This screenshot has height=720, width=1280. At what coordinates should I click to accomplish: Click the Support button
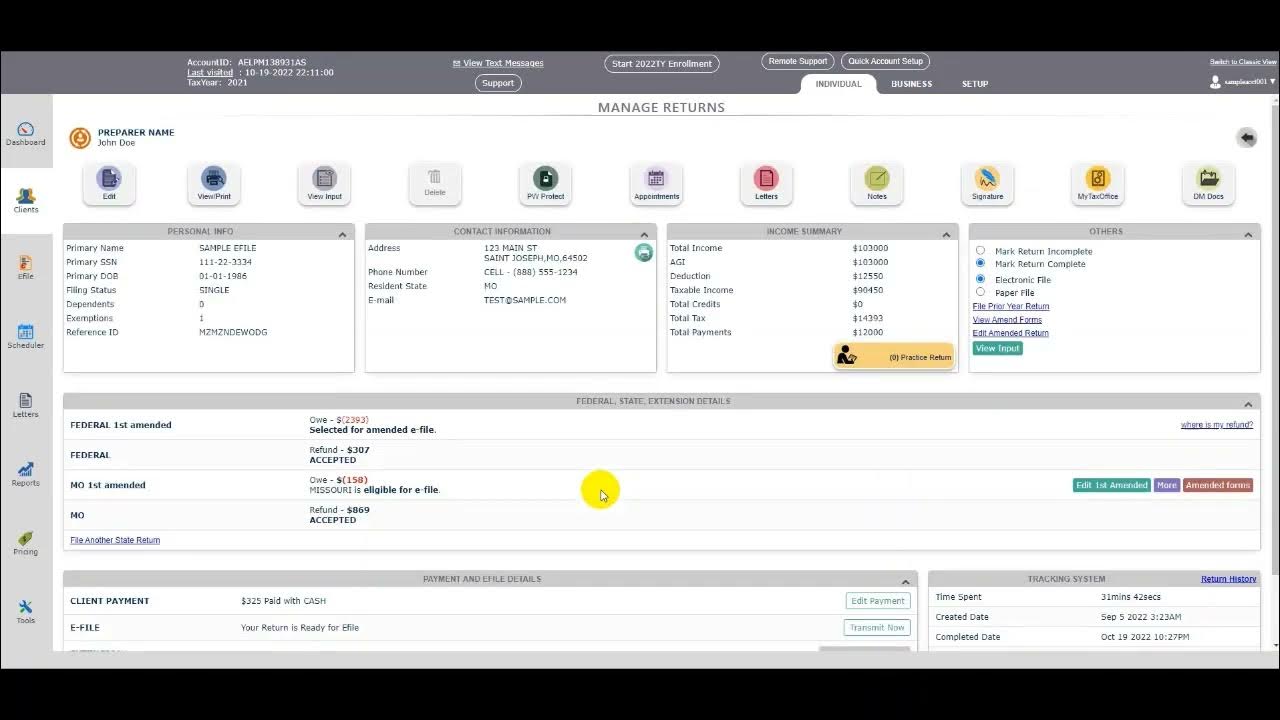498,83
